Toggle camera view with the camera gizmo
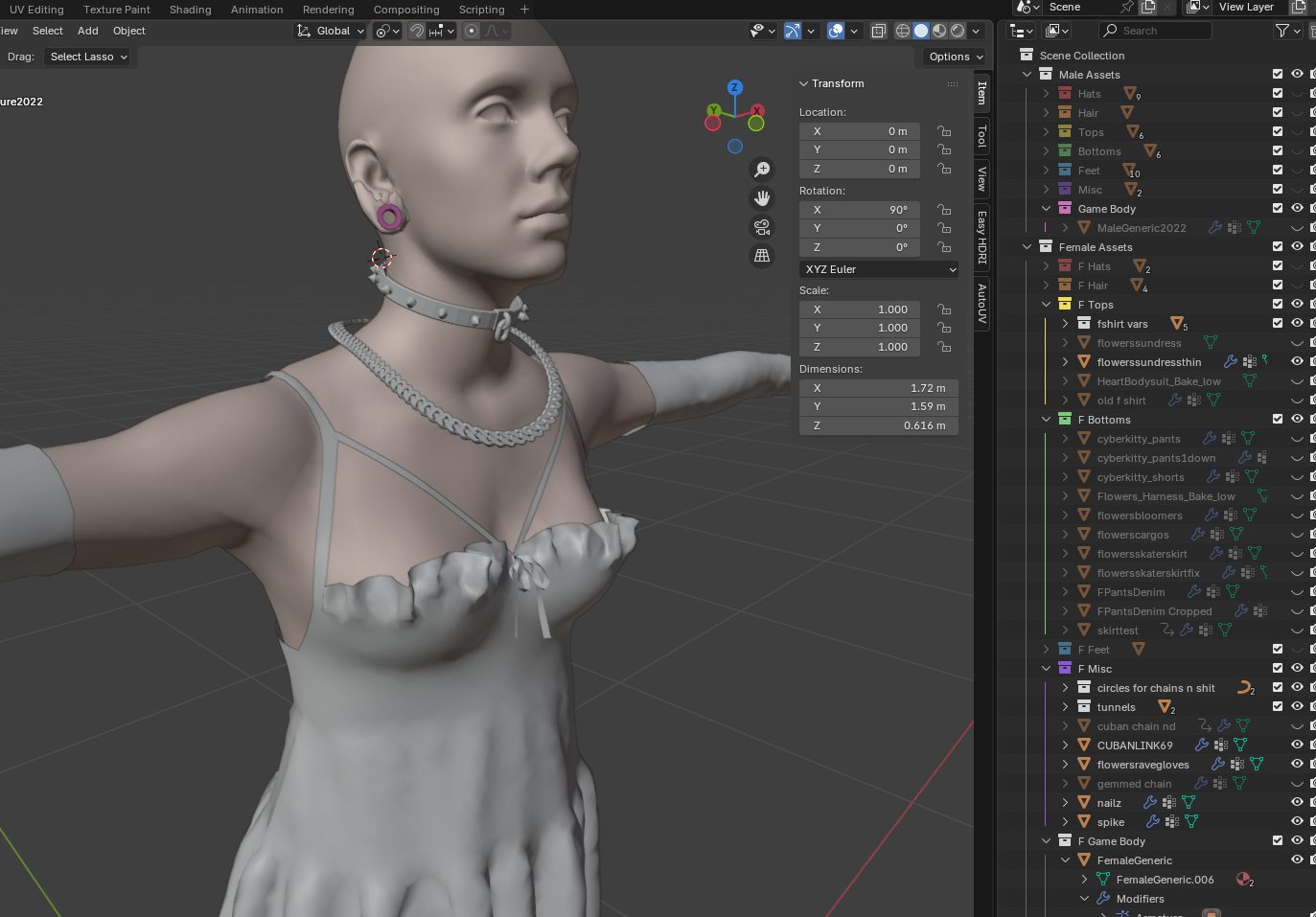Screen dimensions: 1316x917 [762, 227]
